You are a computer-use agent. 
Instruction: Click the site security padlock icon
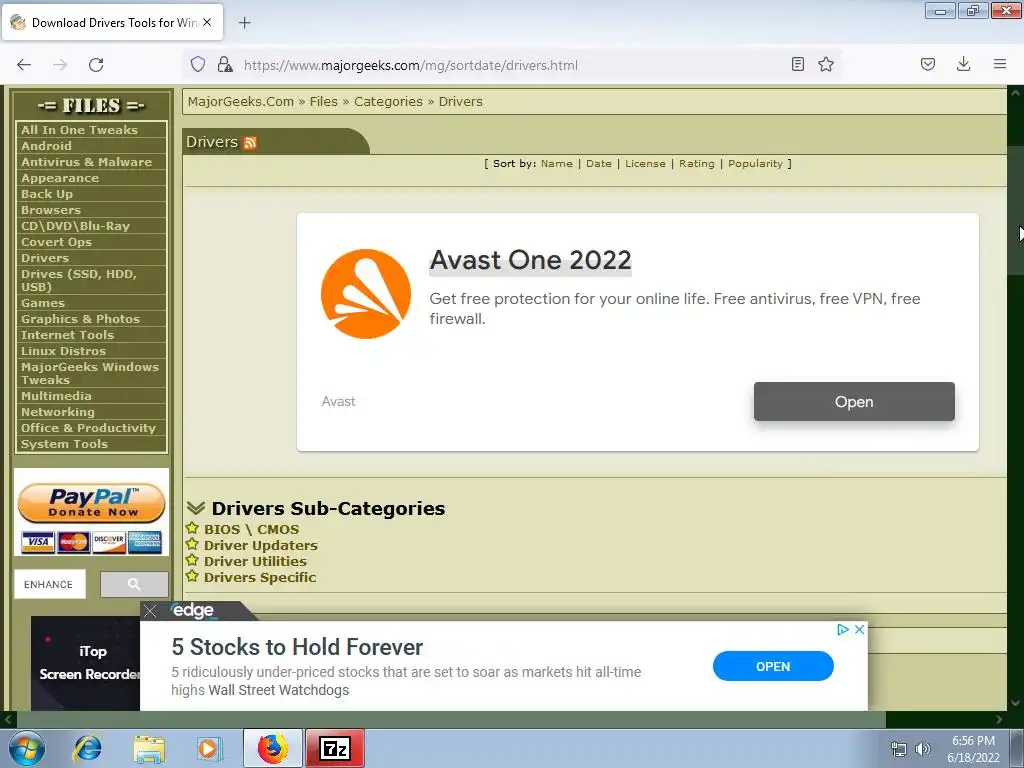[x=225, y=65]
